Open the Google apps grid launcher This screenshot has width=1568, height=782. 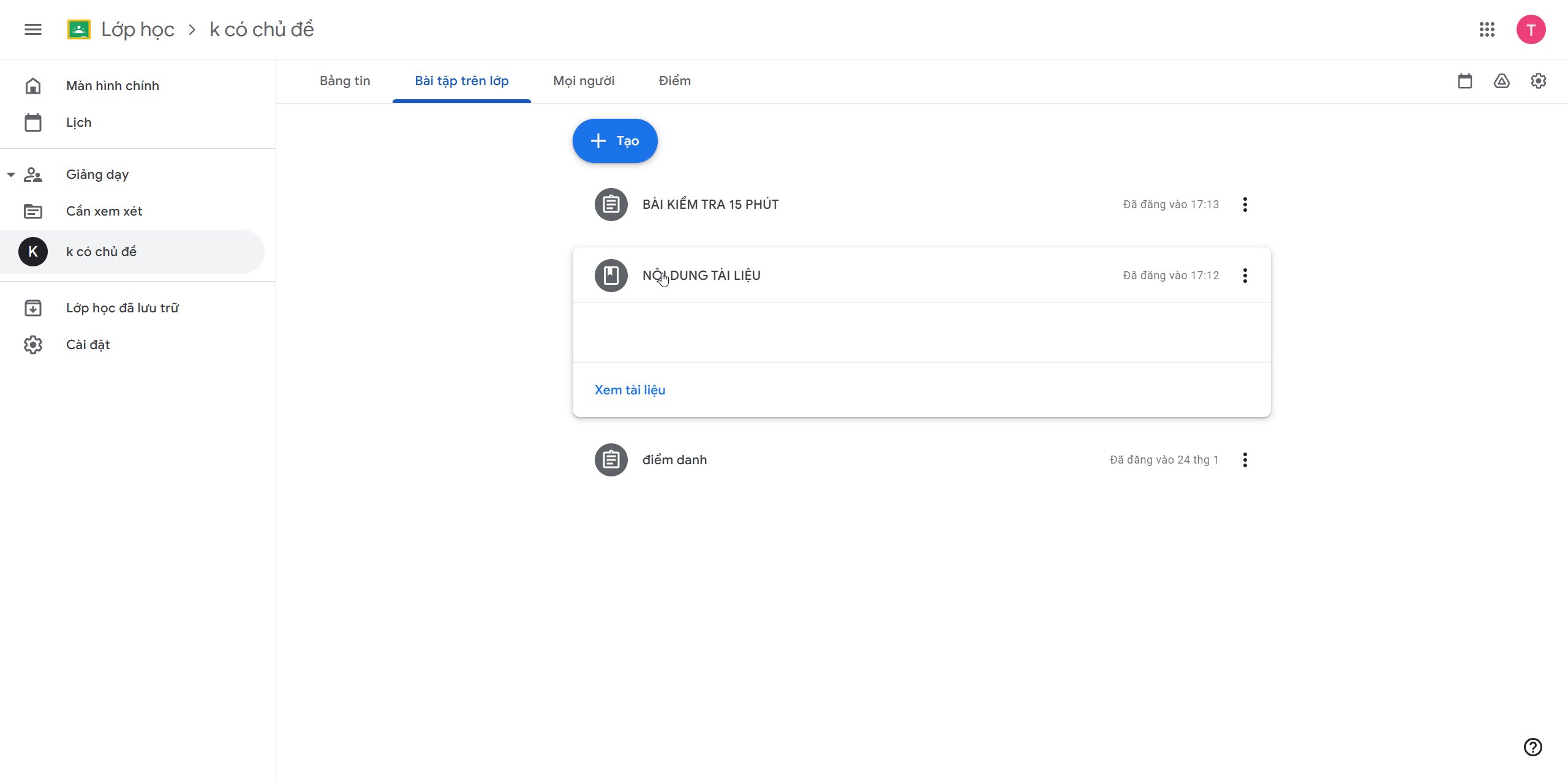point(1487,29)
